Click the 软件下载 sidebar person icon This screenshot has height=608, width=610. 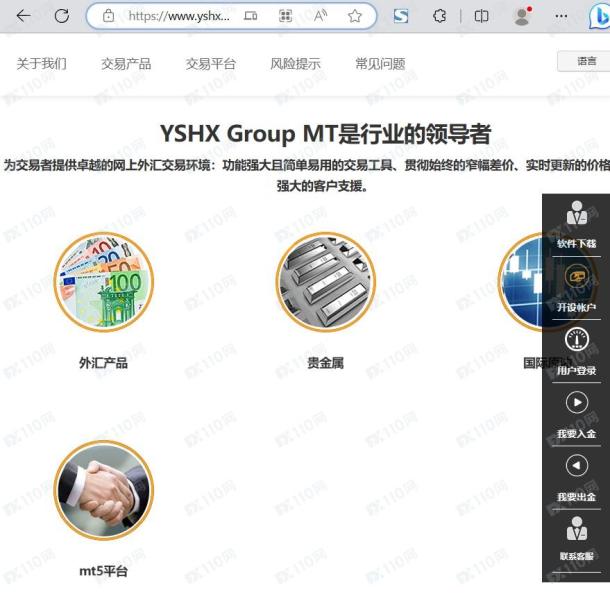(577, 213)
